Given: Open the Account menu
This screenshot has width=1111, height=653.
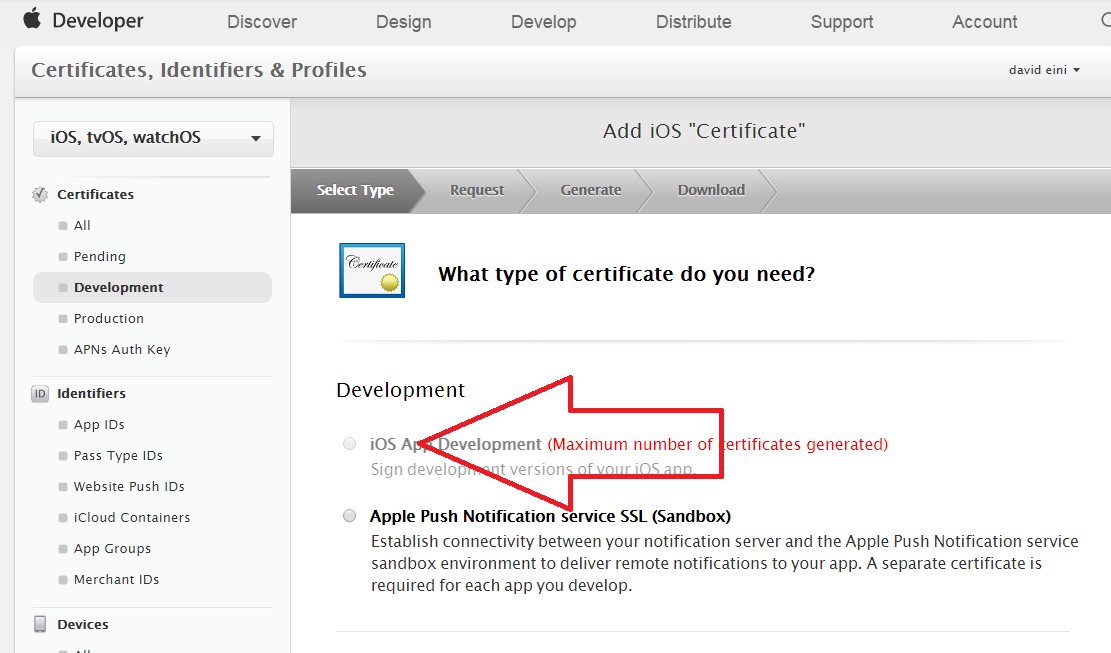Looking at the screenshot, I should (x=984, y=22).
